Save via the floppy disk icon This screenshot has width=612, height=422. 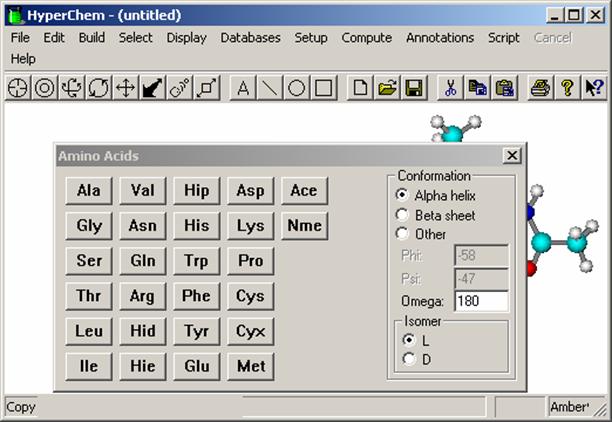[x=414, y=88]
